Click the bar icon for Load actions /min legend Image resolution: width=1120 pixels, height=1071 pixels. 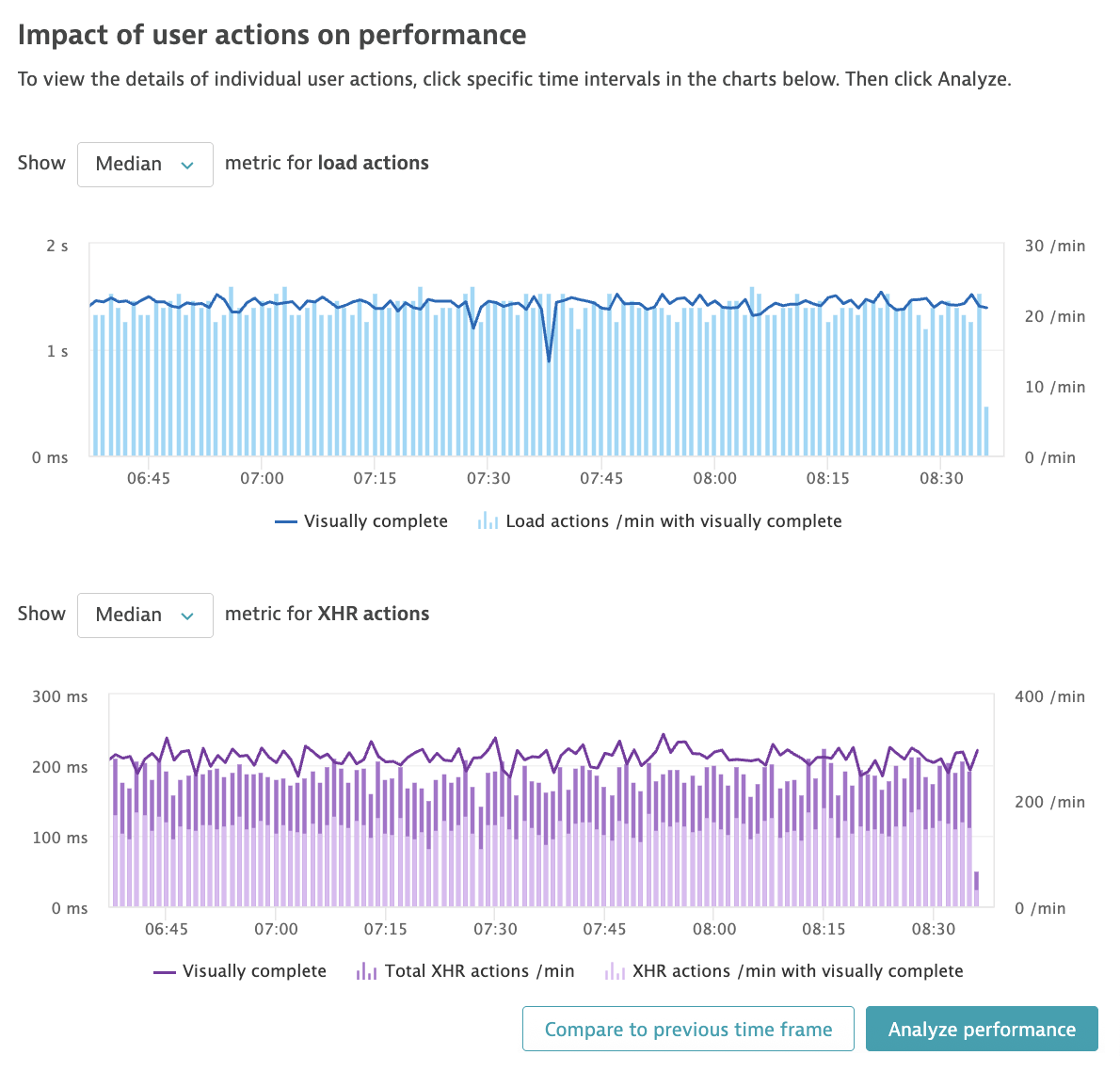488,520
